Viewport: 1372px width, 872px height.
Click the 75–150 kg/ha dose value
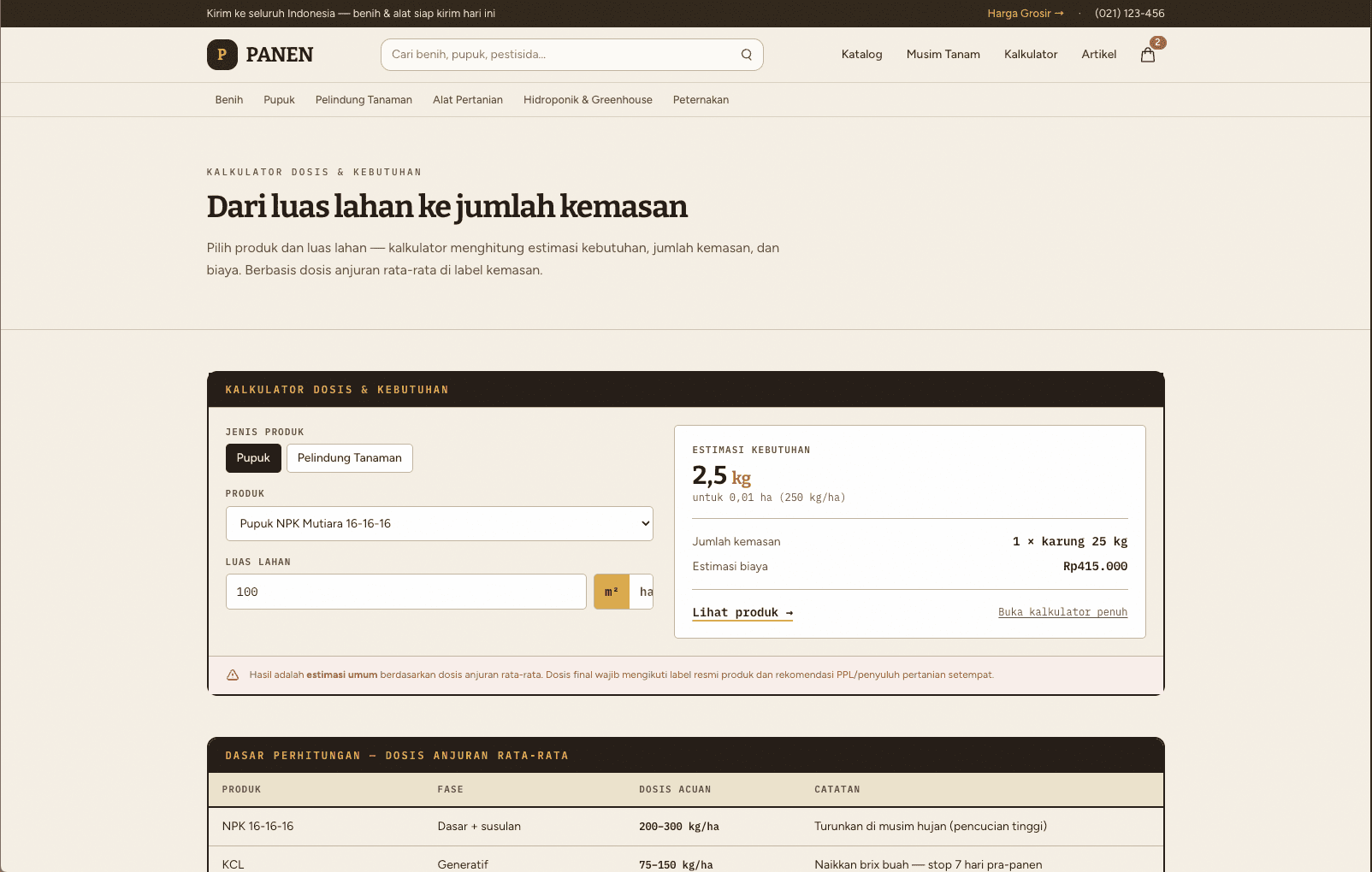pyautogui.click(x=676, y=864)
